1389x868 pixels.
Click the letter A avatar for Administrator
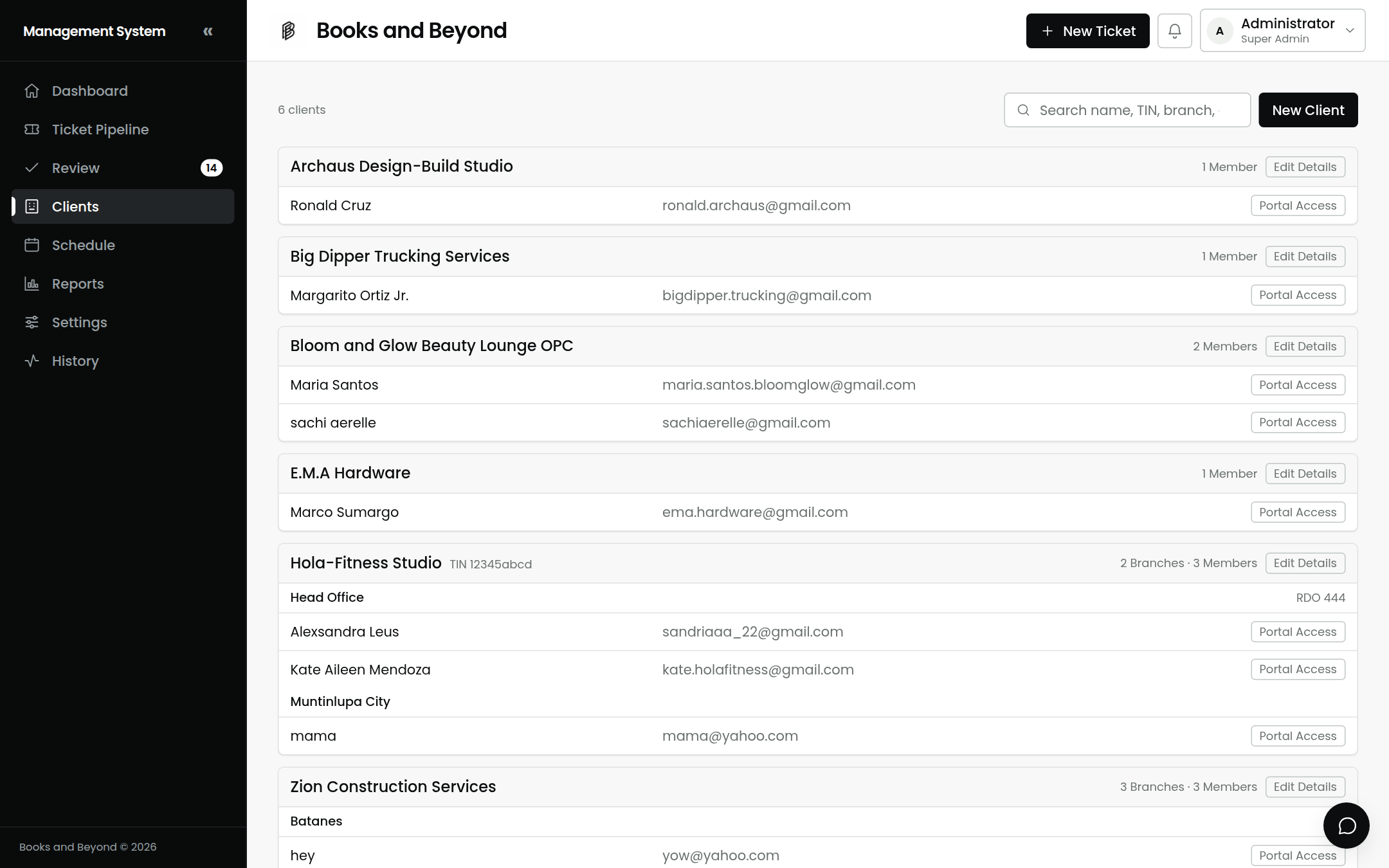(1220, 31)
